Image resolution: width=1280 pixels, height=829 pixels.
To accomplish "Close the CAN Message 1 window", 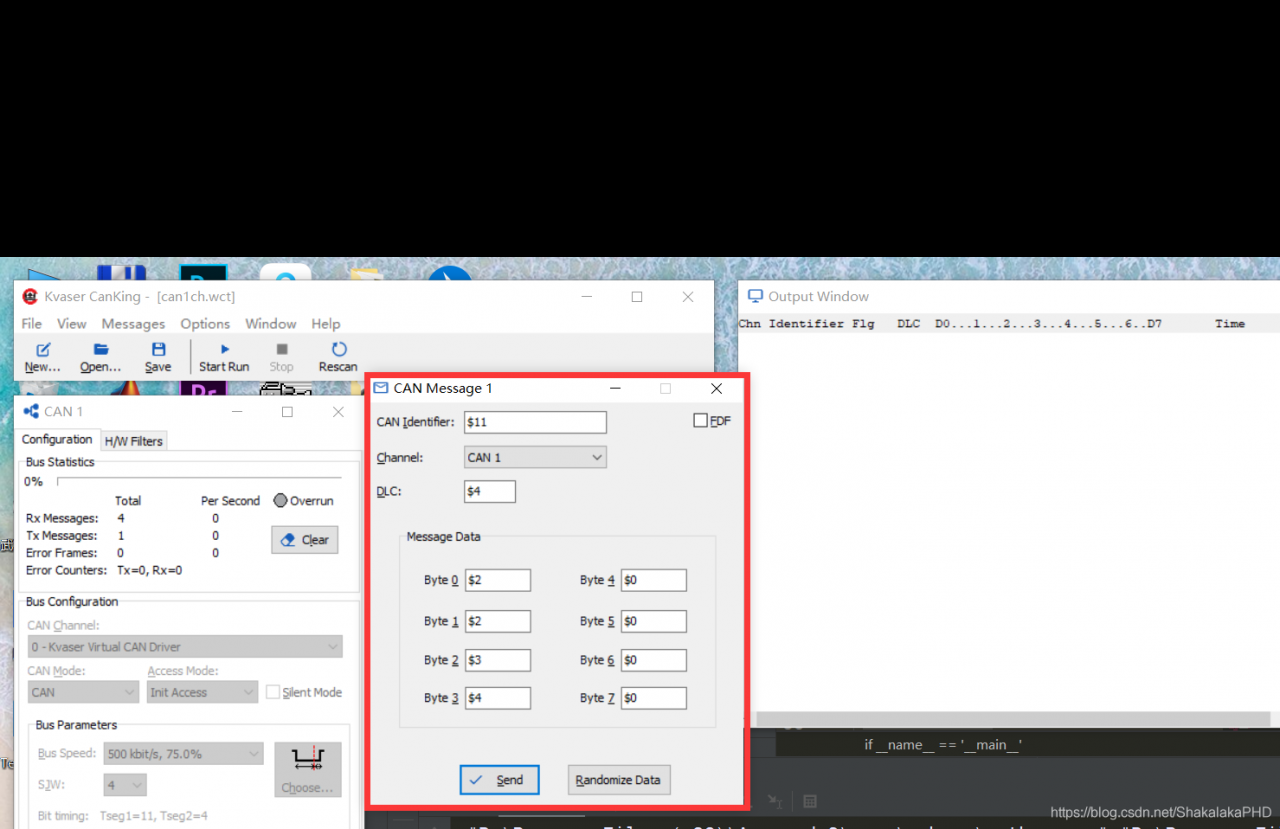I will [716, 388].
